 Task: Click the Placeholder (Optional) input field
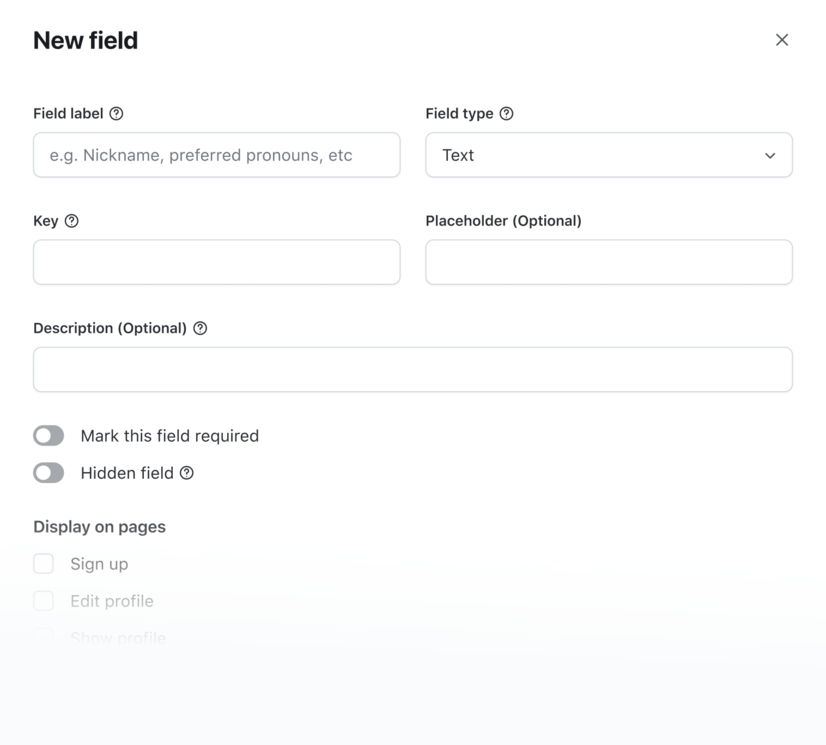pos(609,262)
